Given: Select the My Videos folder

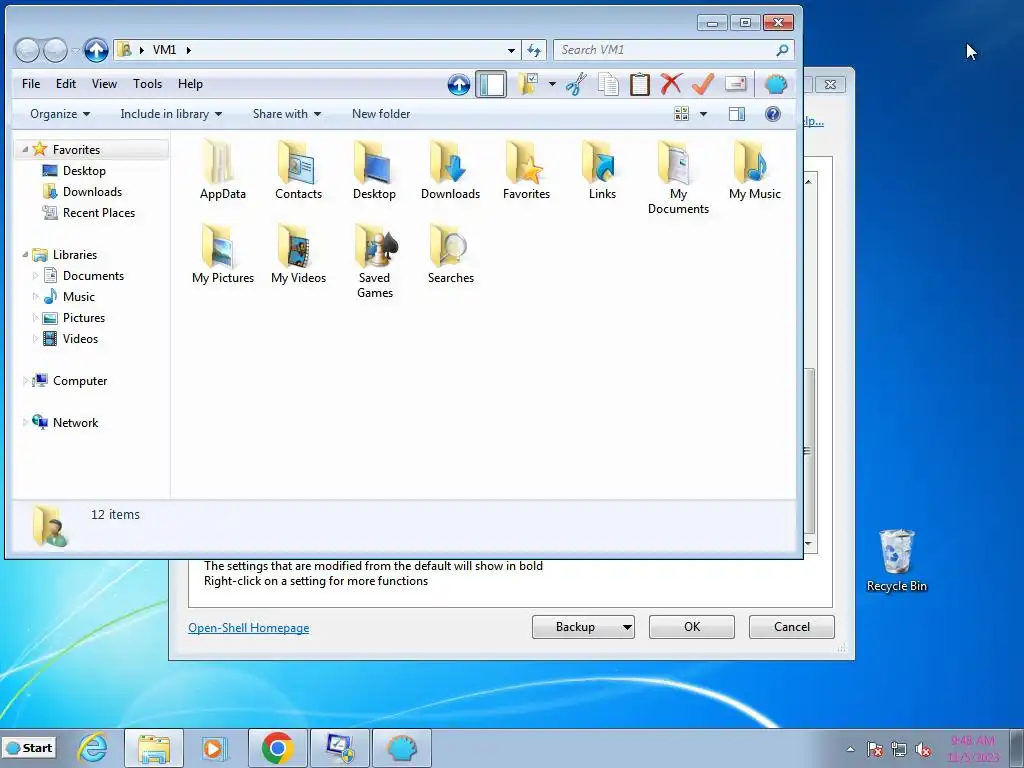Looking at the screenshot, I should tap(298, 253).
